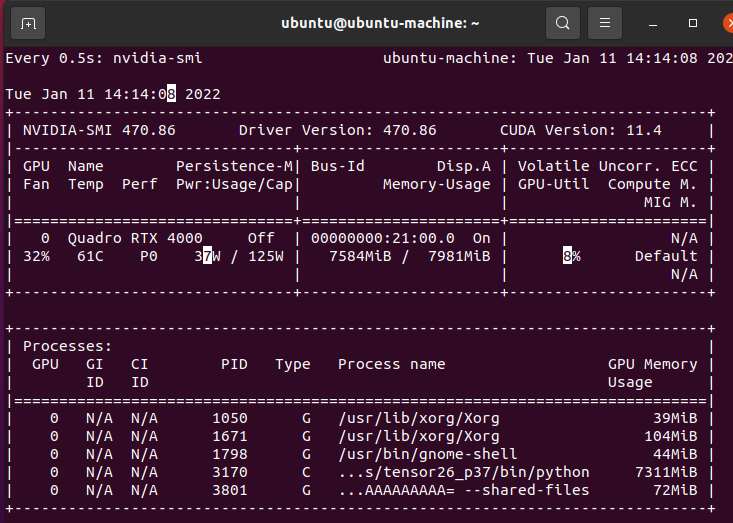Viewport: 733px width, 523px height.
Task: Maximize the terminal window
Action: pos(693,23)
